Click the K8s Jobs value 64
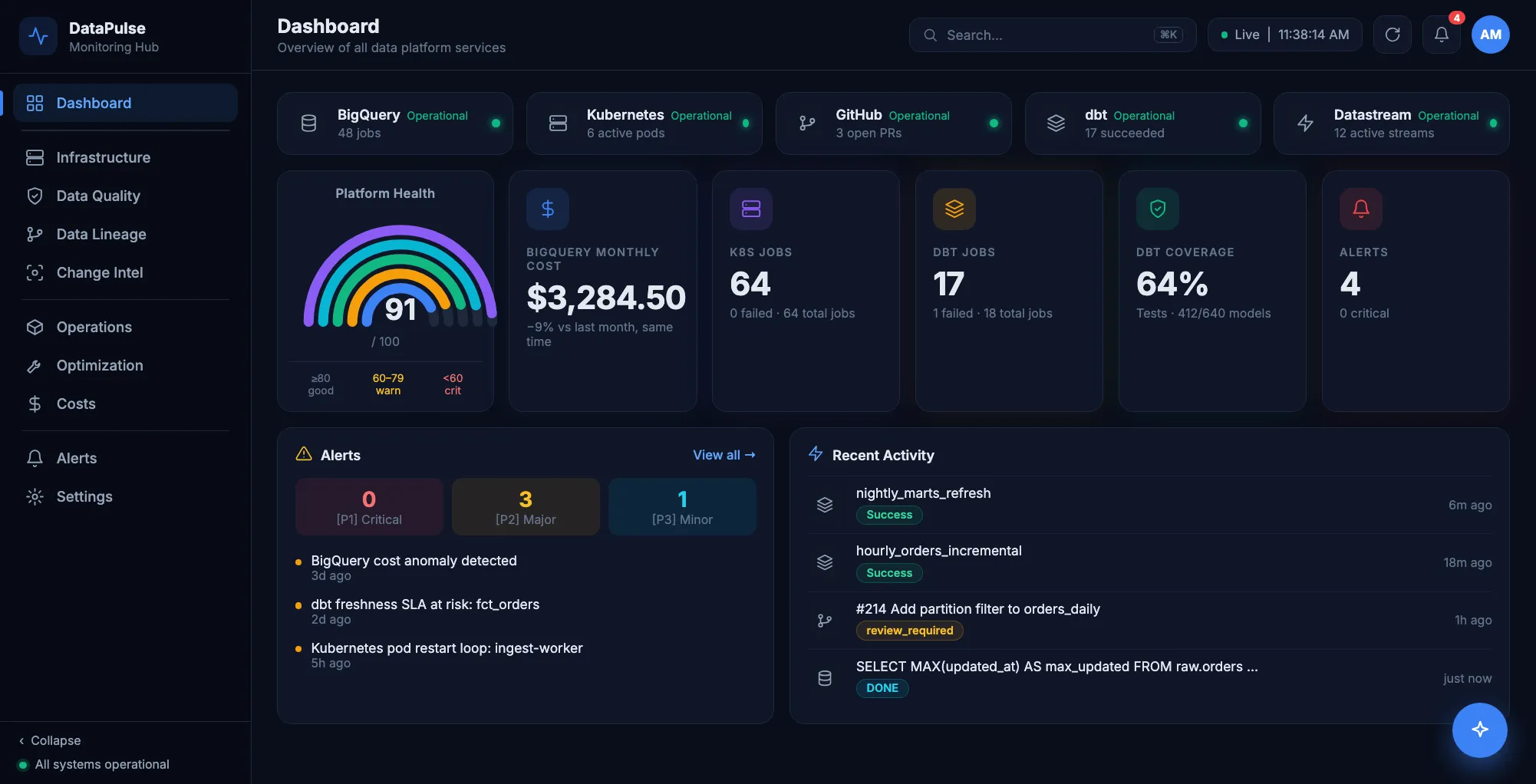Image resolution: width=1536 pixels, height=784 pixels. pos(750,284)
